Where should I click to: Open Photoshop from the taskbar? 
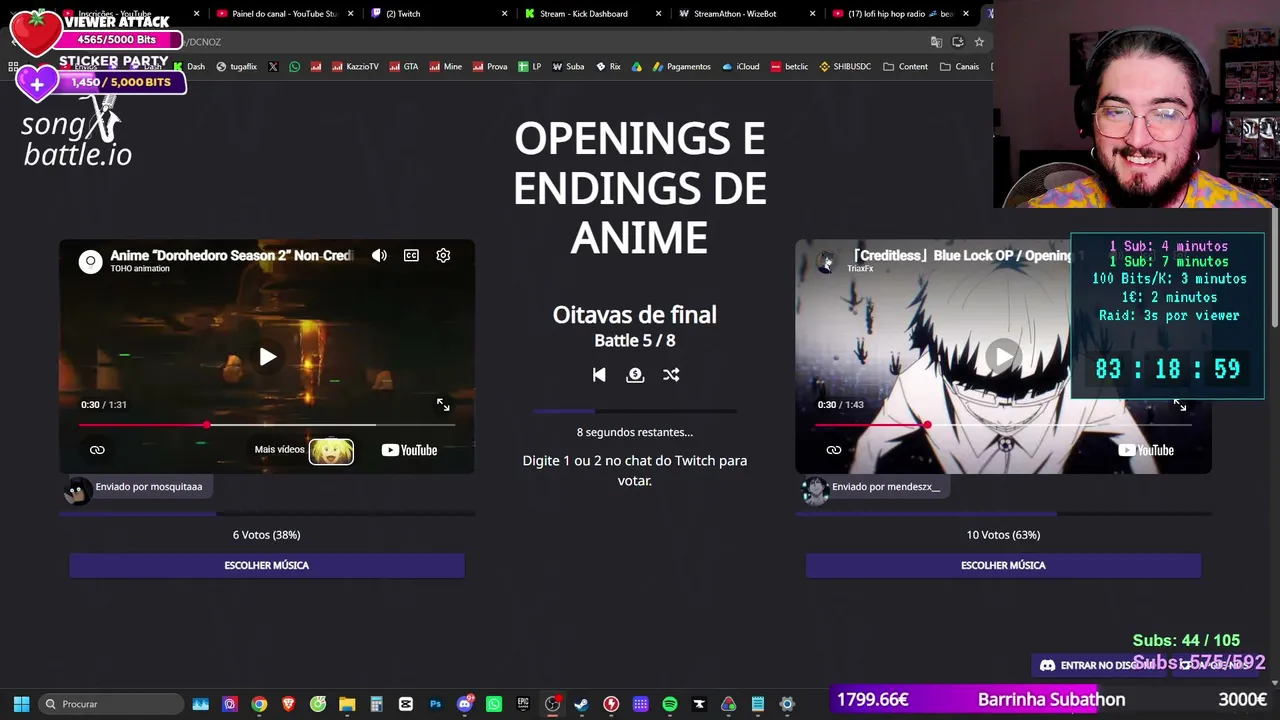coord(435,704)
